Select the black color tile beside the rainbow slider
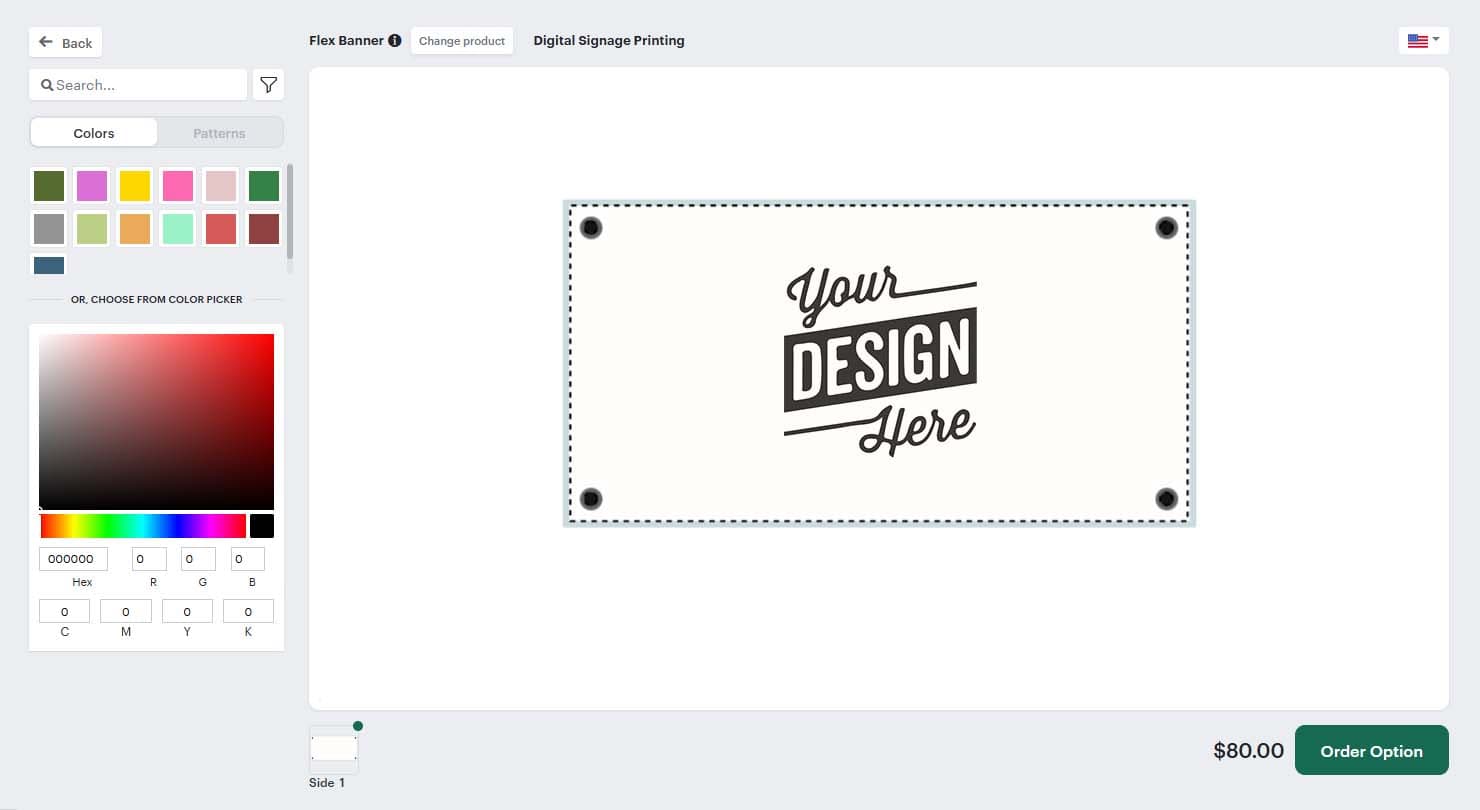Screen dimensions: 1480x810 pyautogui.click(x=261, y=525)
